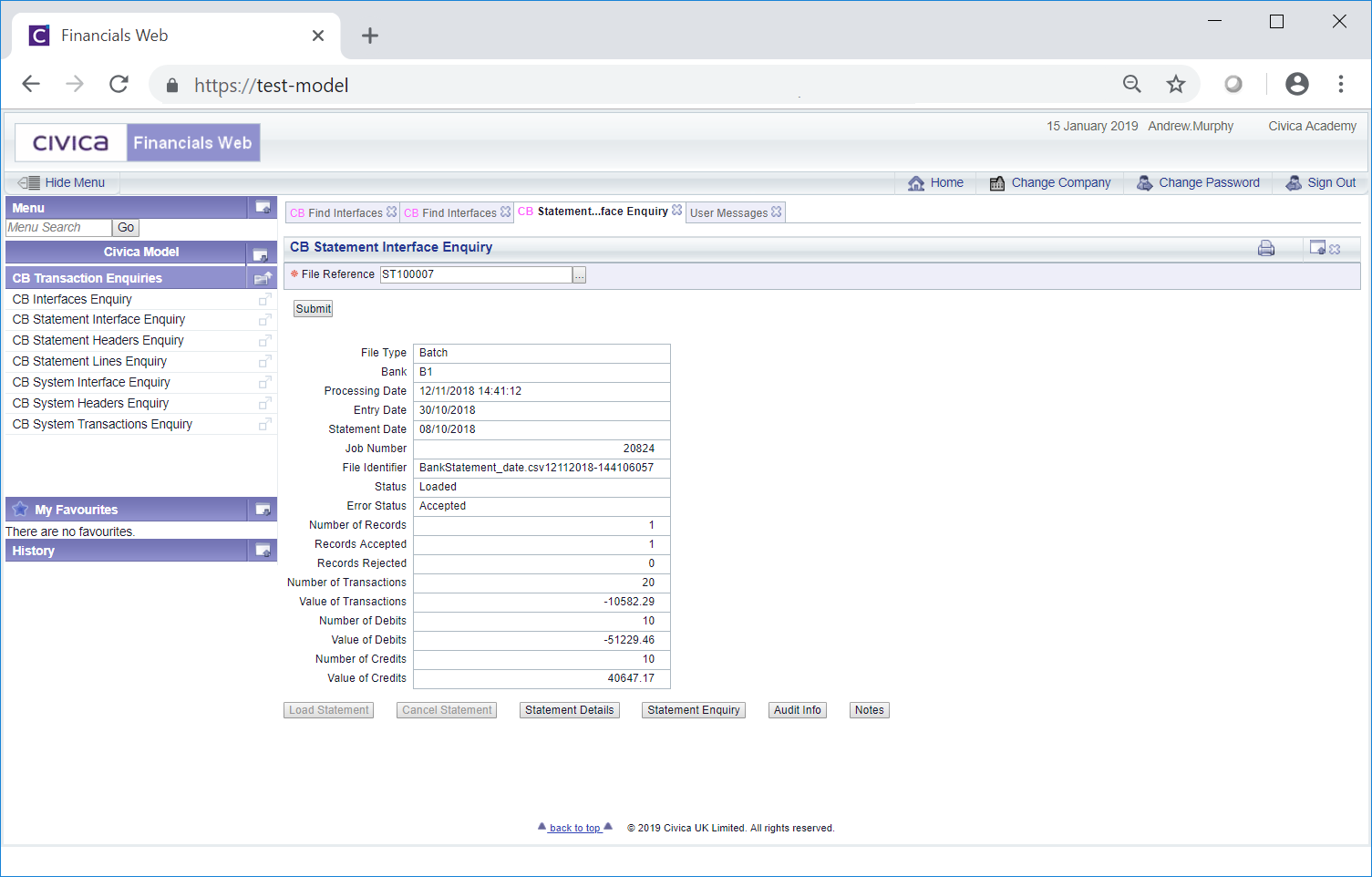Click the back to top link
1372x877 pixels.
[575, 828]
